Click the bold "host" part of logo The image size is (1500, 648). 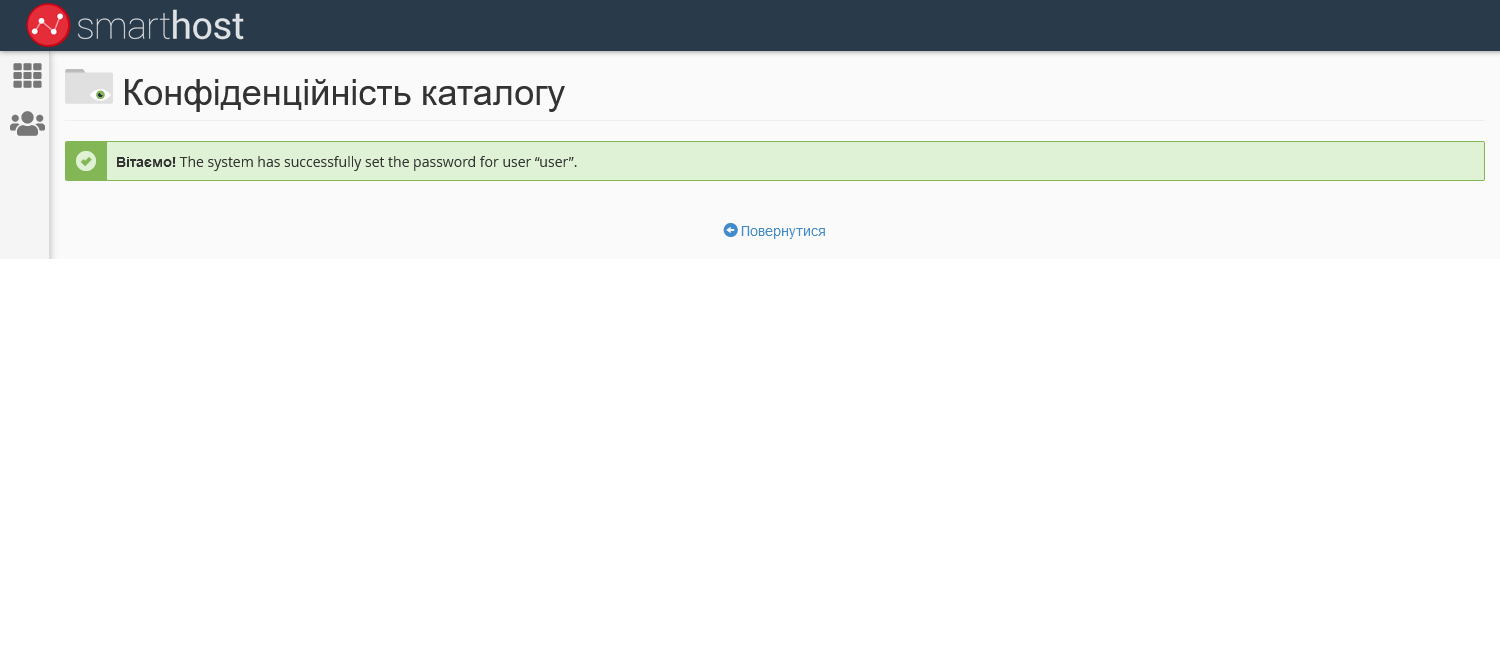208,26
